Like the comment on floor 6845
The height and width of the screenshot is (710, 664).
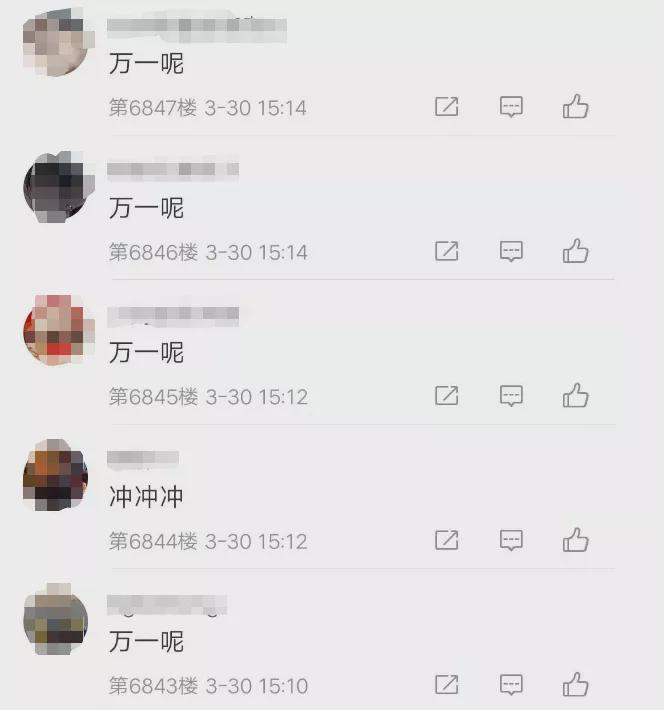coord(576,395)
